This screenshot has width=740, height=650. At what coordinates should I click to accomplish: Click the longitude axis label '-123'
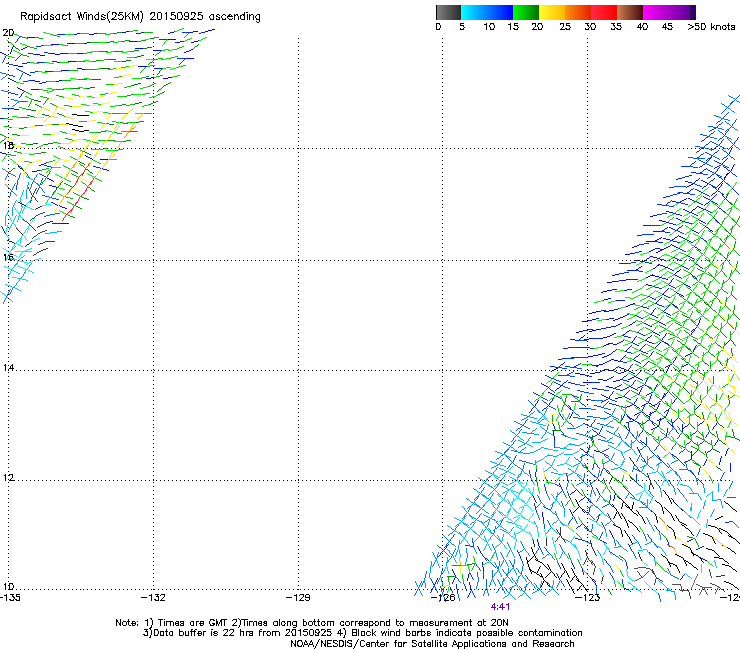pos(588,598)
